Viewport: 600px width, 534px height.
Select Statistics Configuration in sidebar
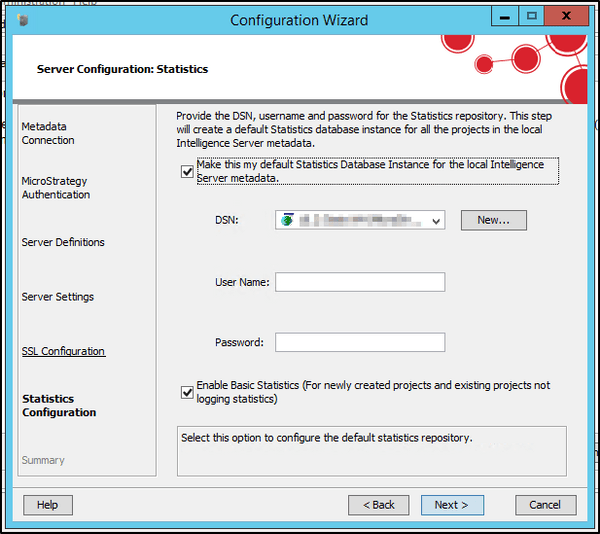point(59,405)
